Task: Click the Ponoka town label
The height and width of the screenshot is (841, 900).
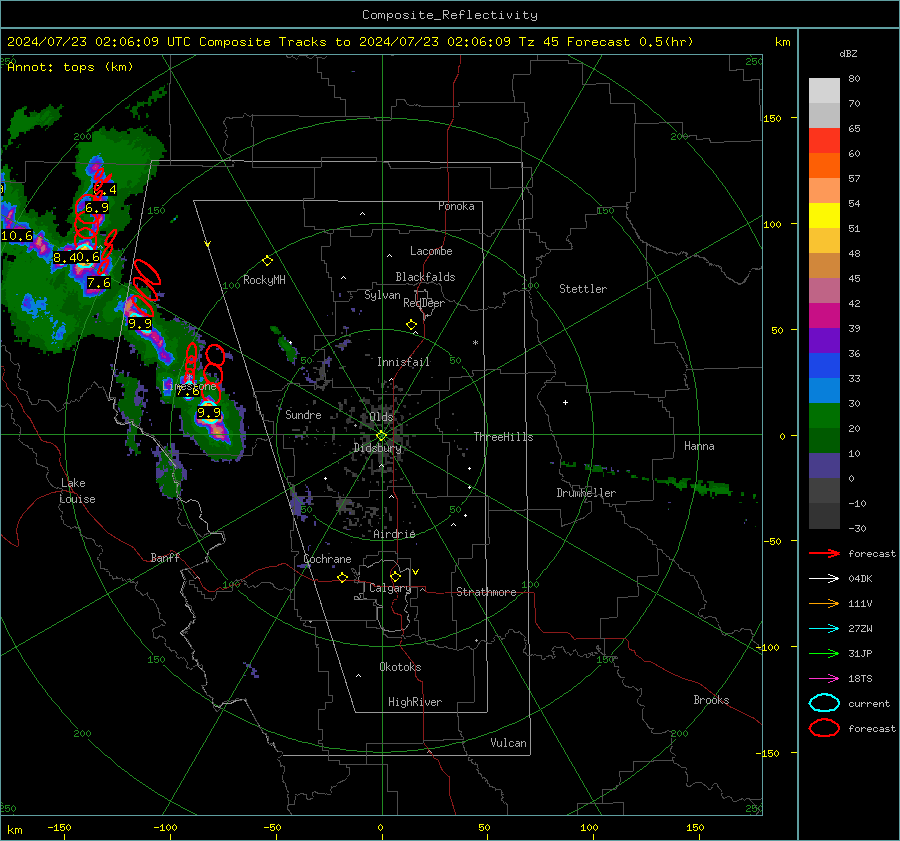Action: tap(456, 206)
